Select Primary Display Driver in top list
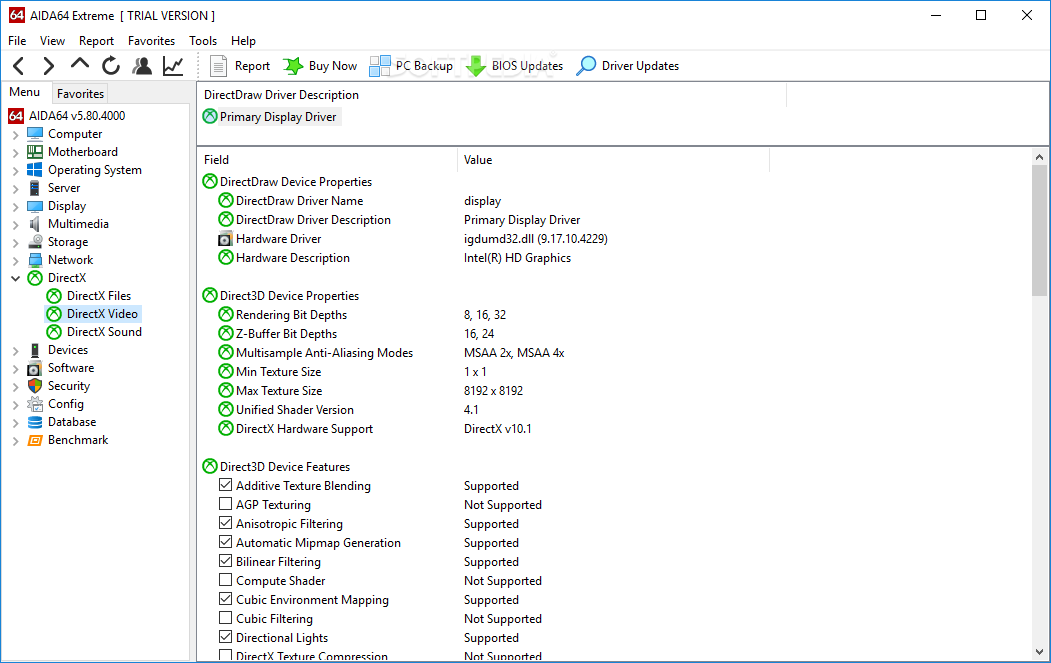 coord(277,117)
